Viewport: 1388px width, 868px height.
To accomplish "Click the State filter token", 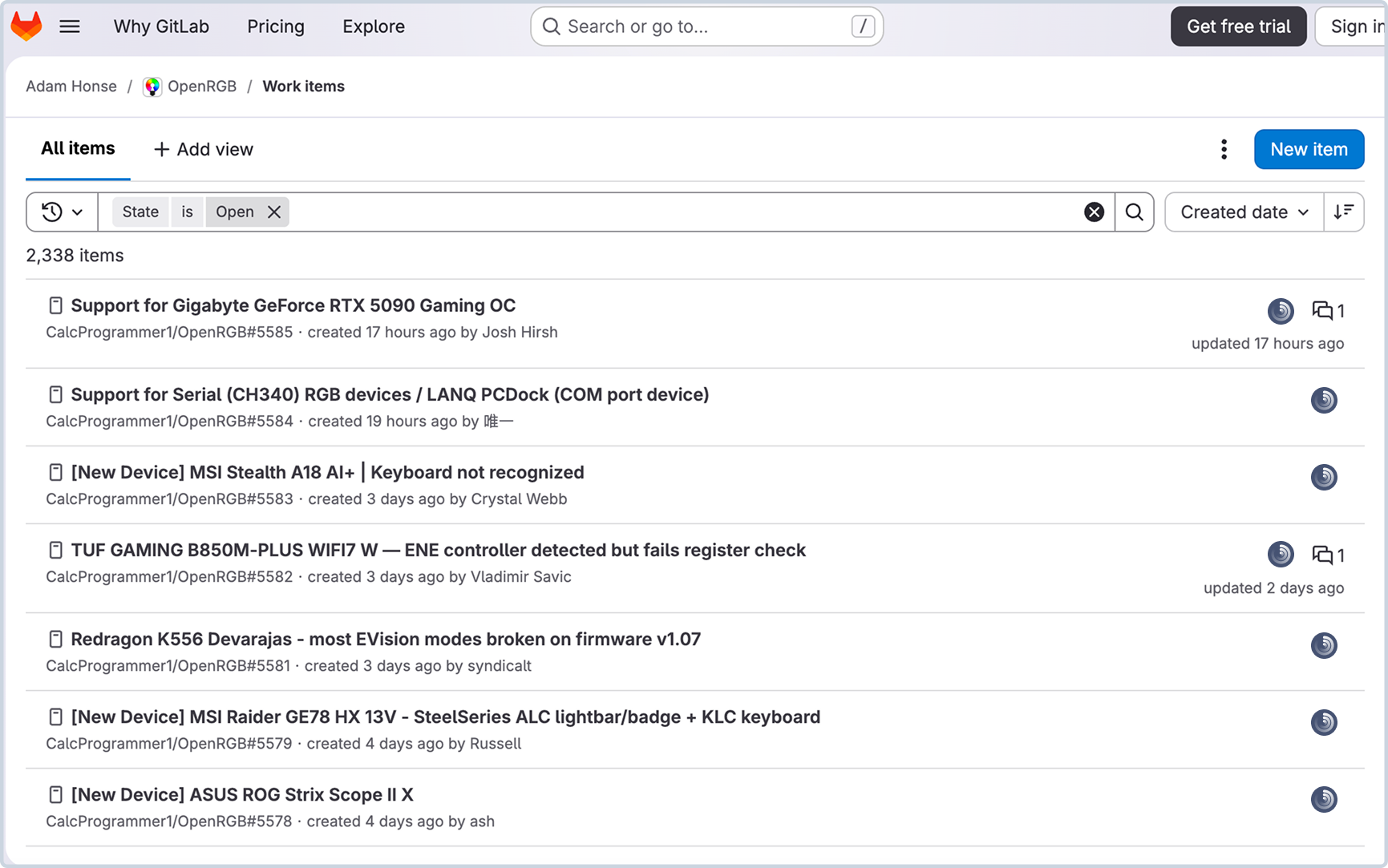I will (140, 212).
